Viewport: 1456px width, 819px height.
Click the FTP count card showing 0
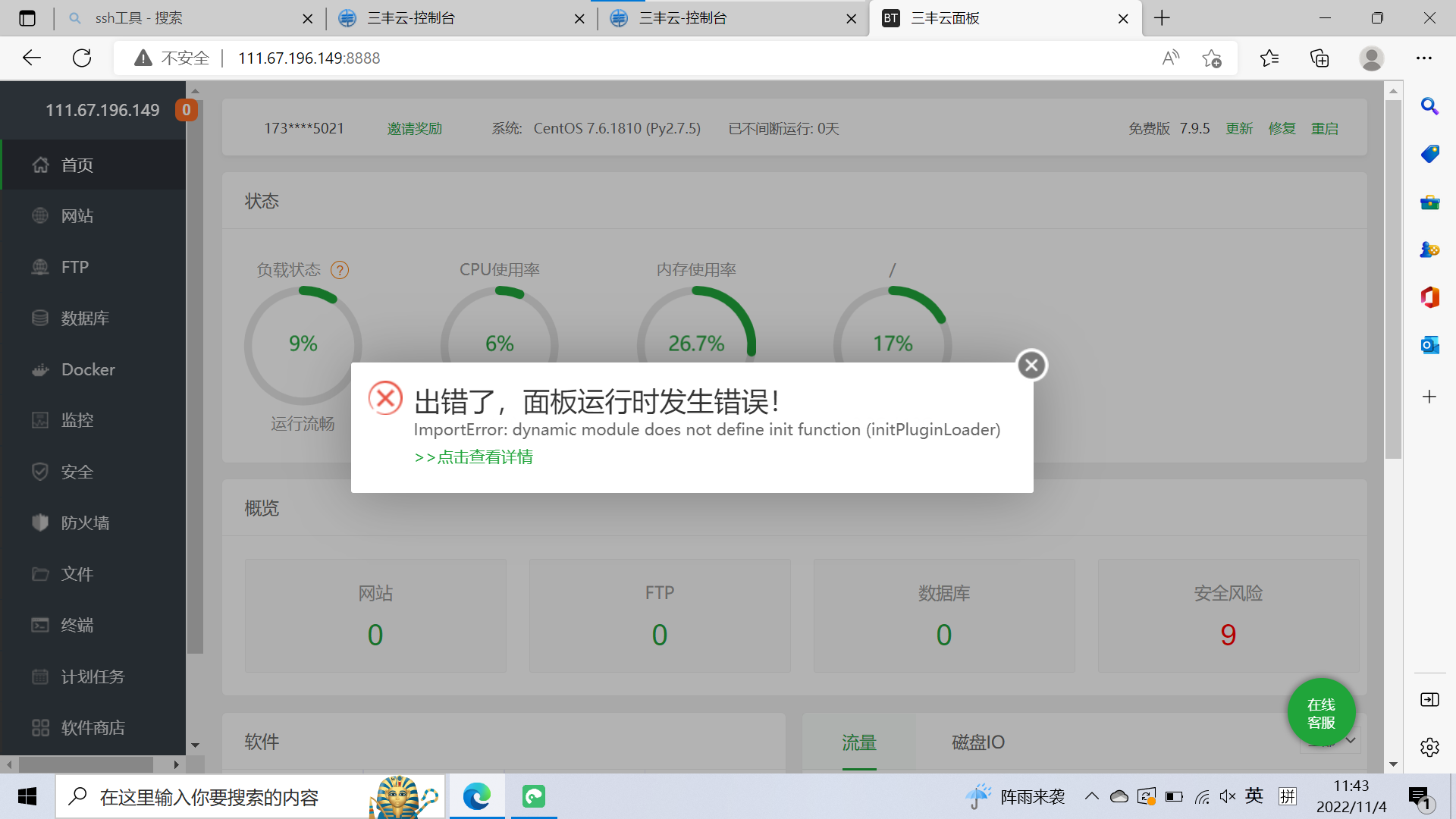[660, 616]
